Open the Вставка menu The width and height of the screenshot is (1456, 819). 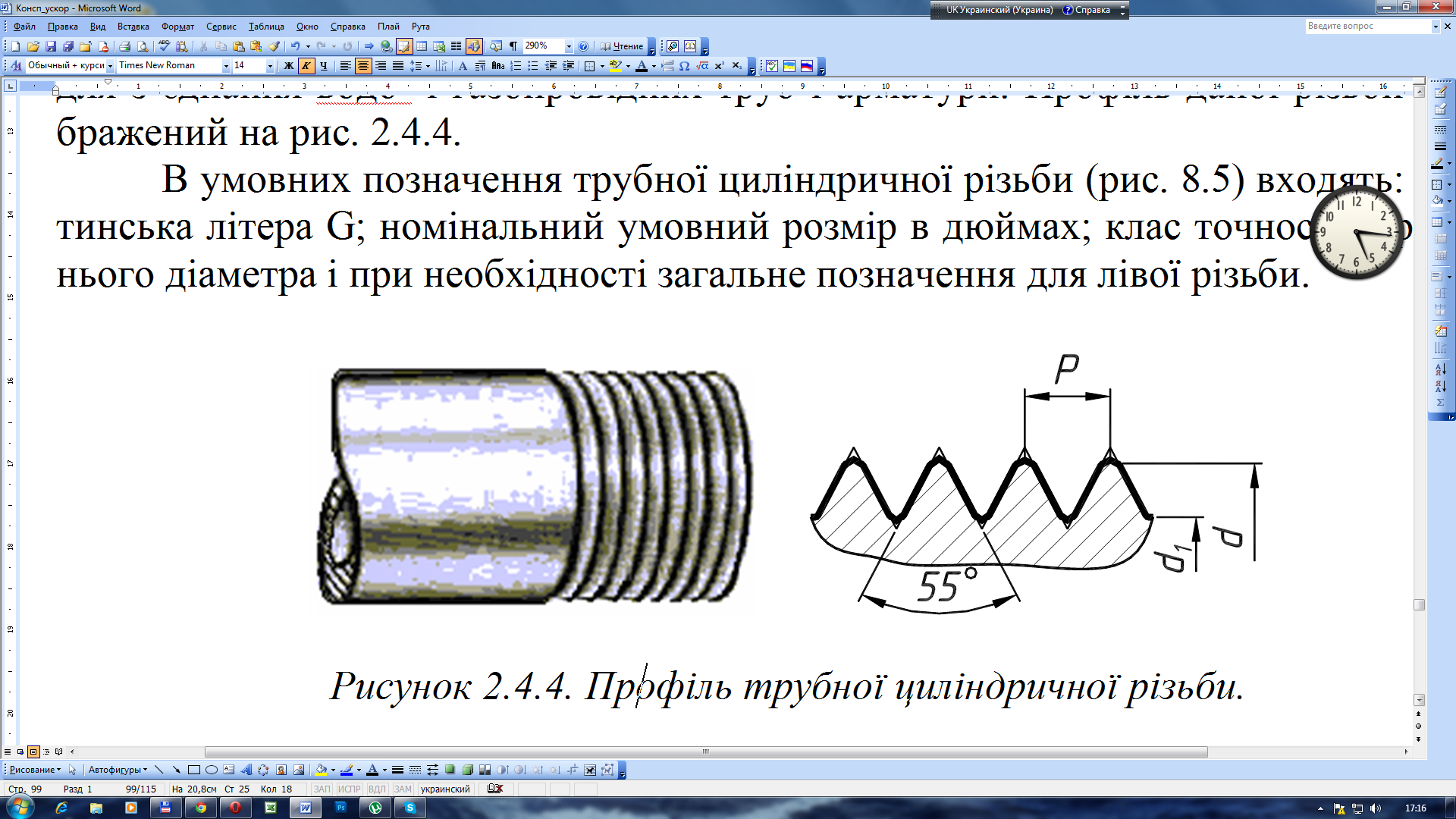pos(133,27)
